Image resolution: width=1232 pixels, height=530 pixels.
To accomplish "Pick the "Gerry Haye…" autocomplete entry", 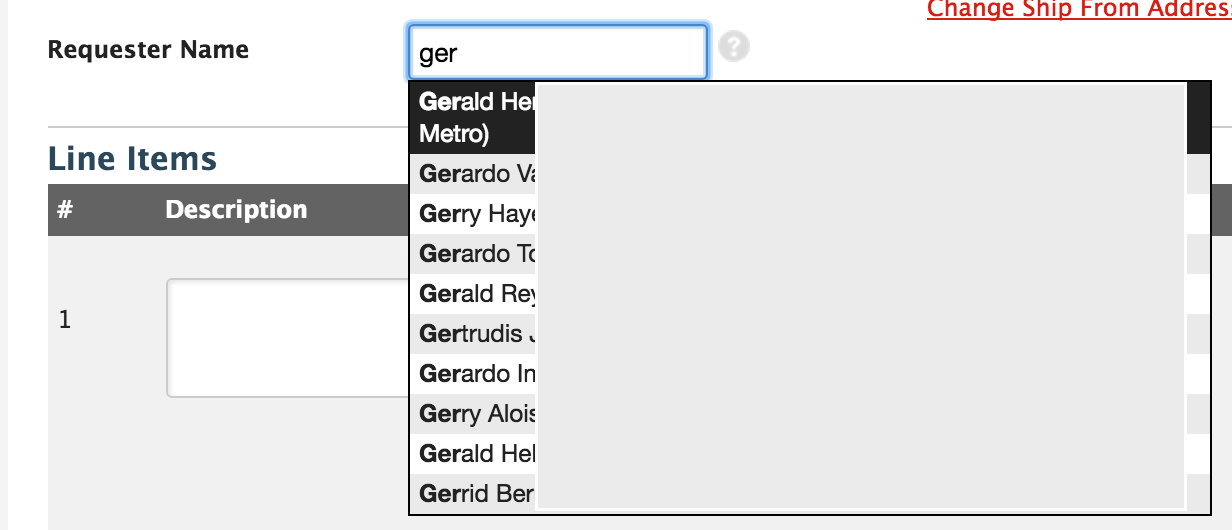I will point(477,214).
